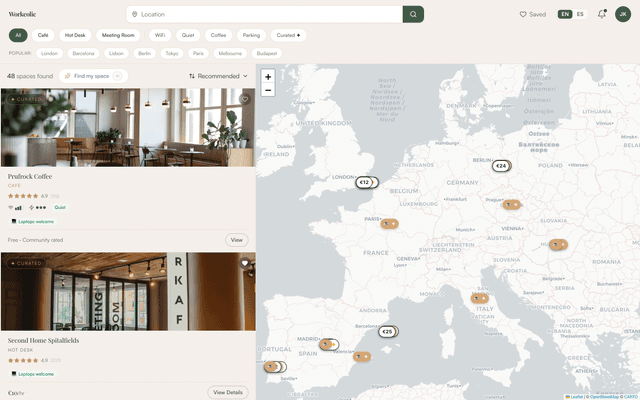
Task: Choose popular city Berlin
Action: [144, 53]
